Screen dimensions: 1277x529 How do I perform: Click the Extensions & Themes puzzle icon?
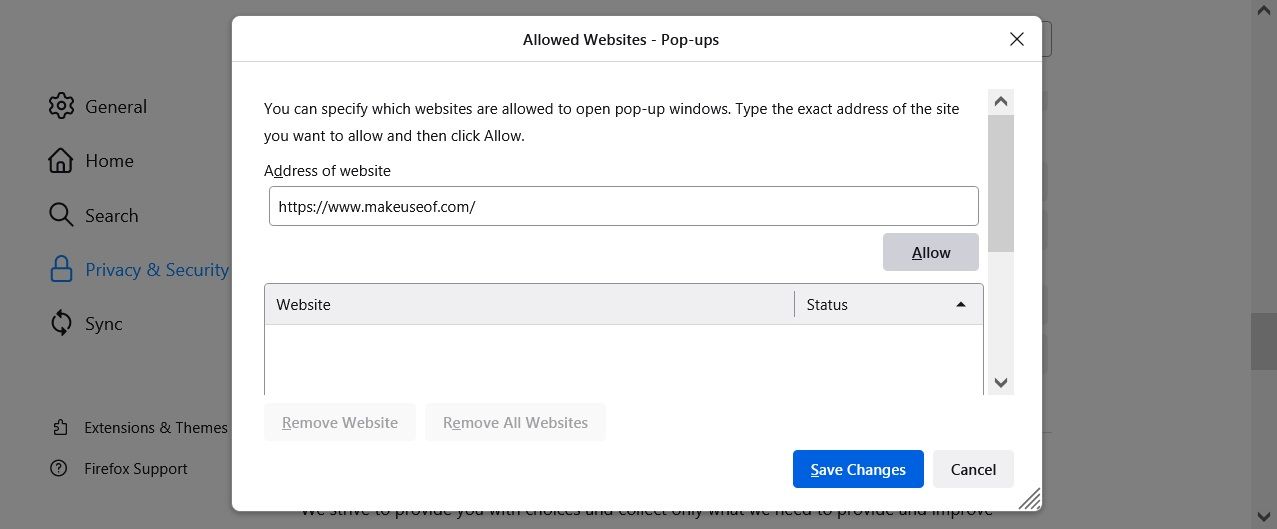pyautogui.click(x=60, y=427)
